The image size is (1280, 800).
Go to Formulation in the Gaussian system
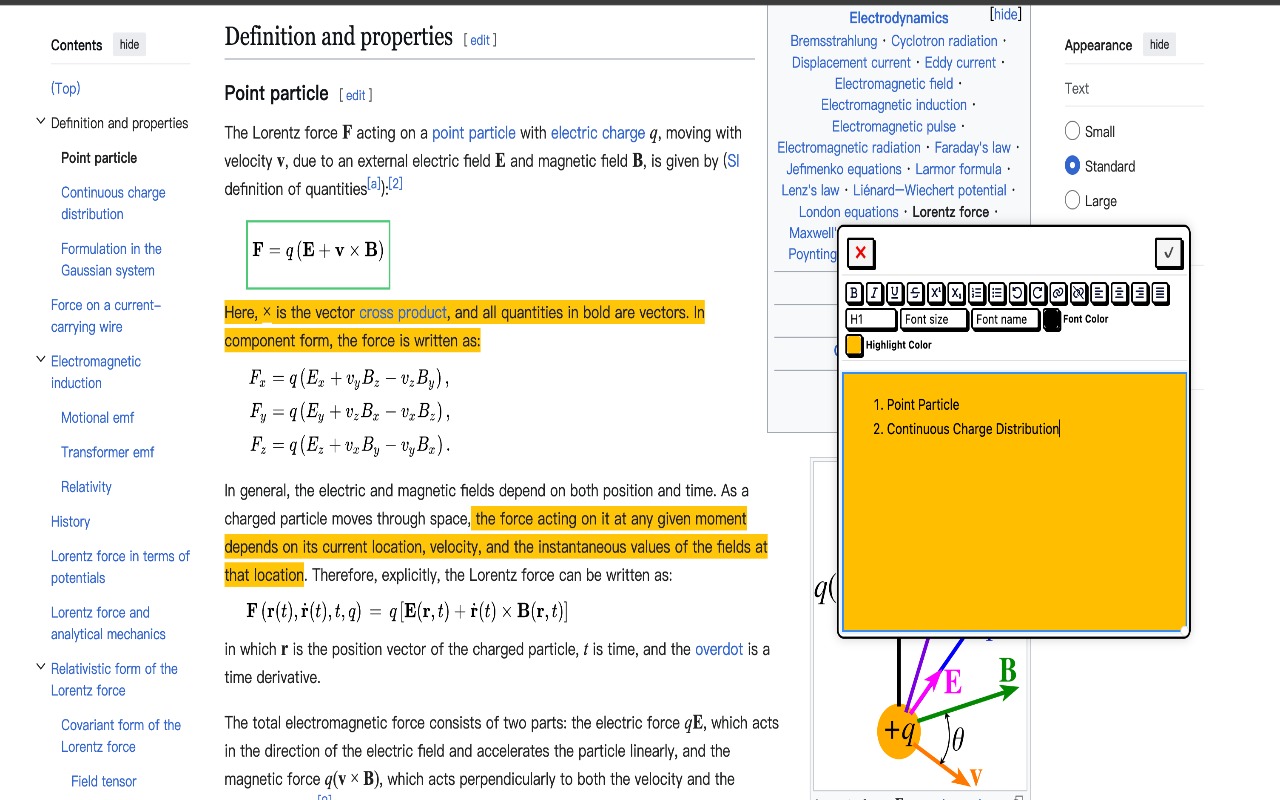[111, 259]
